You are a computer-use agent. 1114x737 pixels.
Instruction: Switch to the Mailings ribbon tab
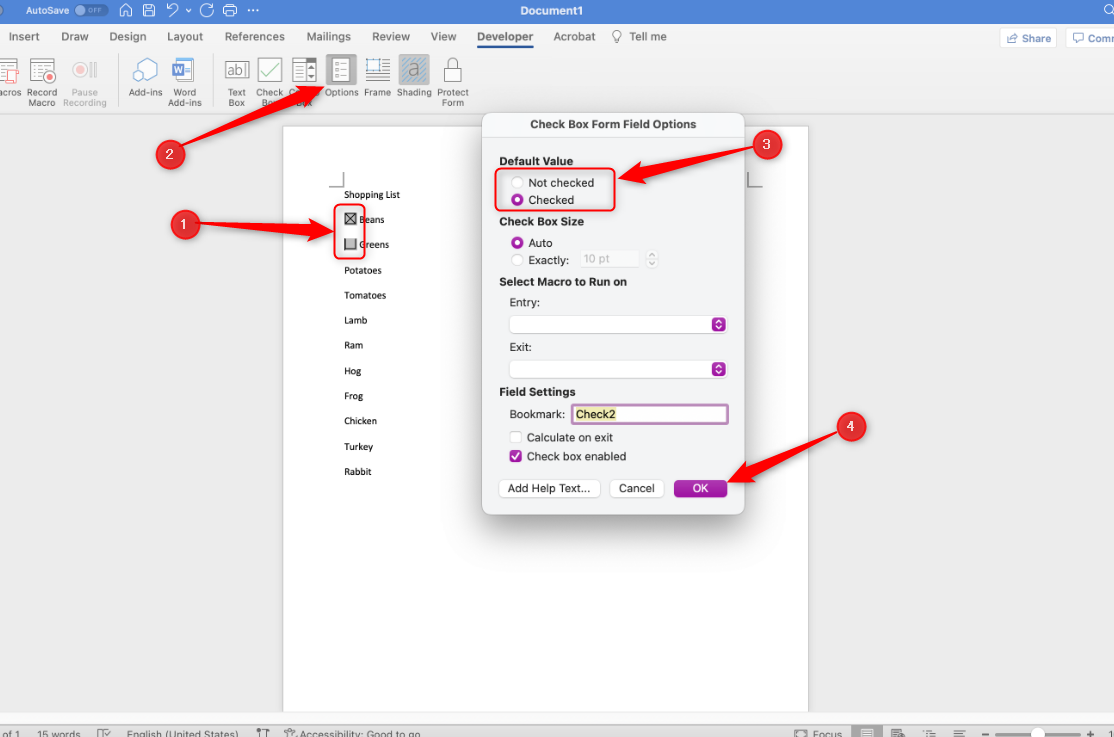pos(328,36)
